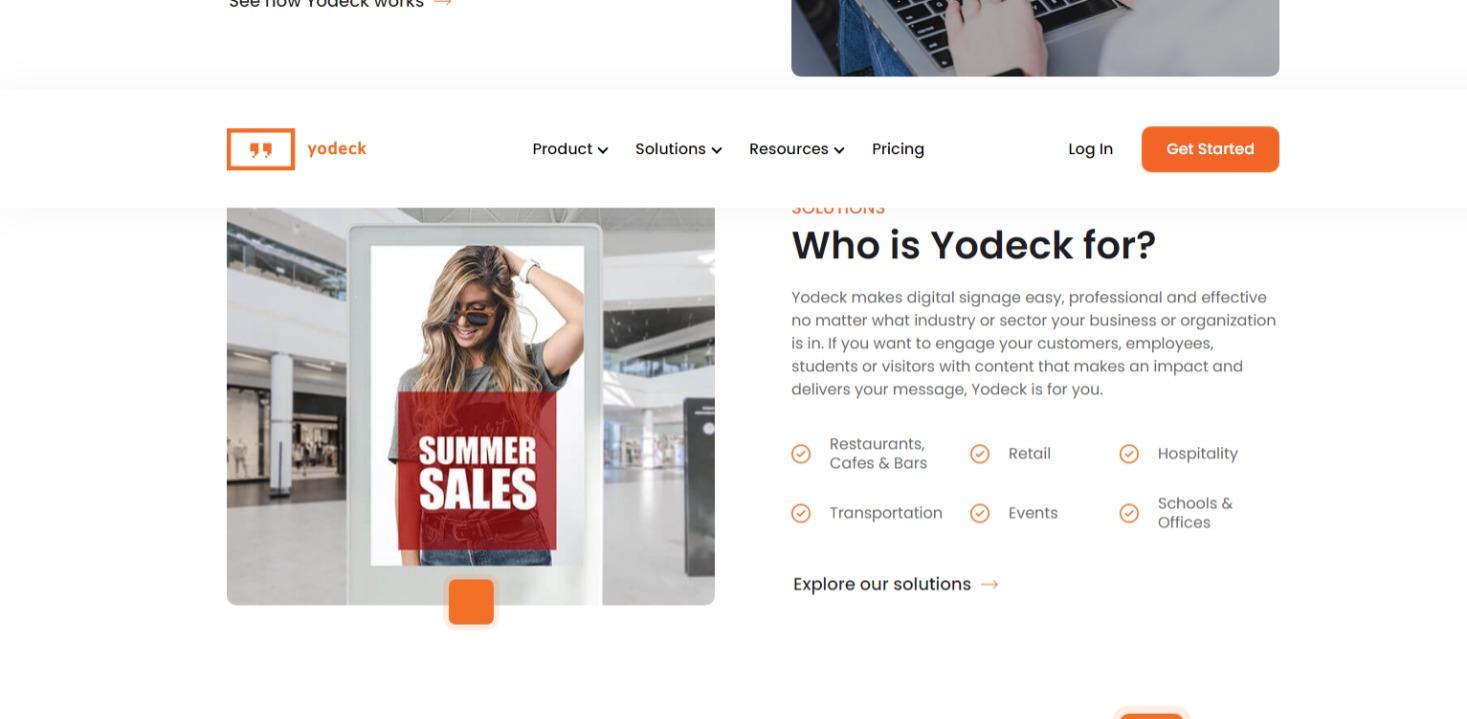Screen dimensions: 1467x719
Task: Click the laptop typing image at top
Action: click(x=1035, y=38)
